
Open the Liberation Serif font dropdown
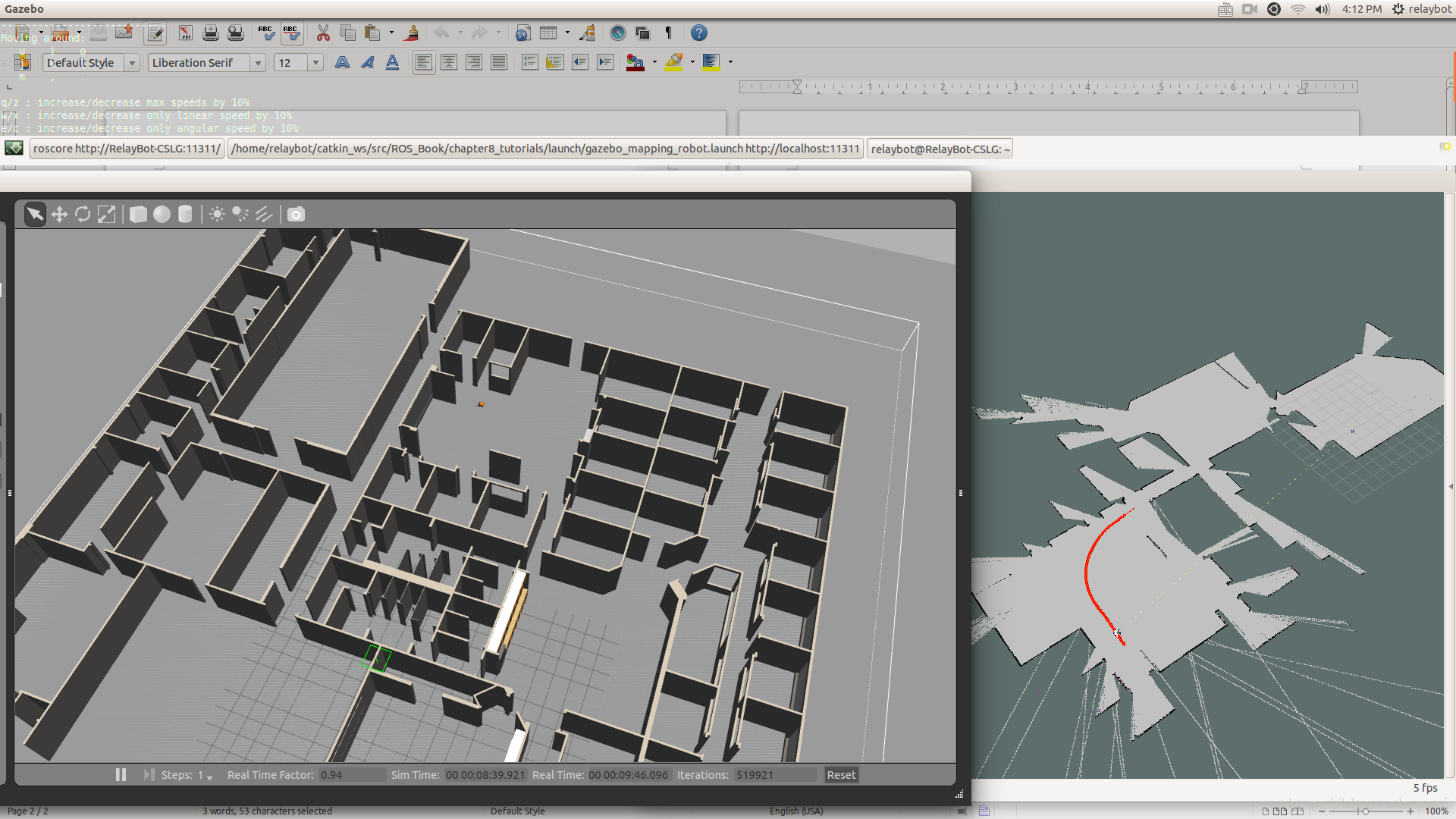[258, 63]
